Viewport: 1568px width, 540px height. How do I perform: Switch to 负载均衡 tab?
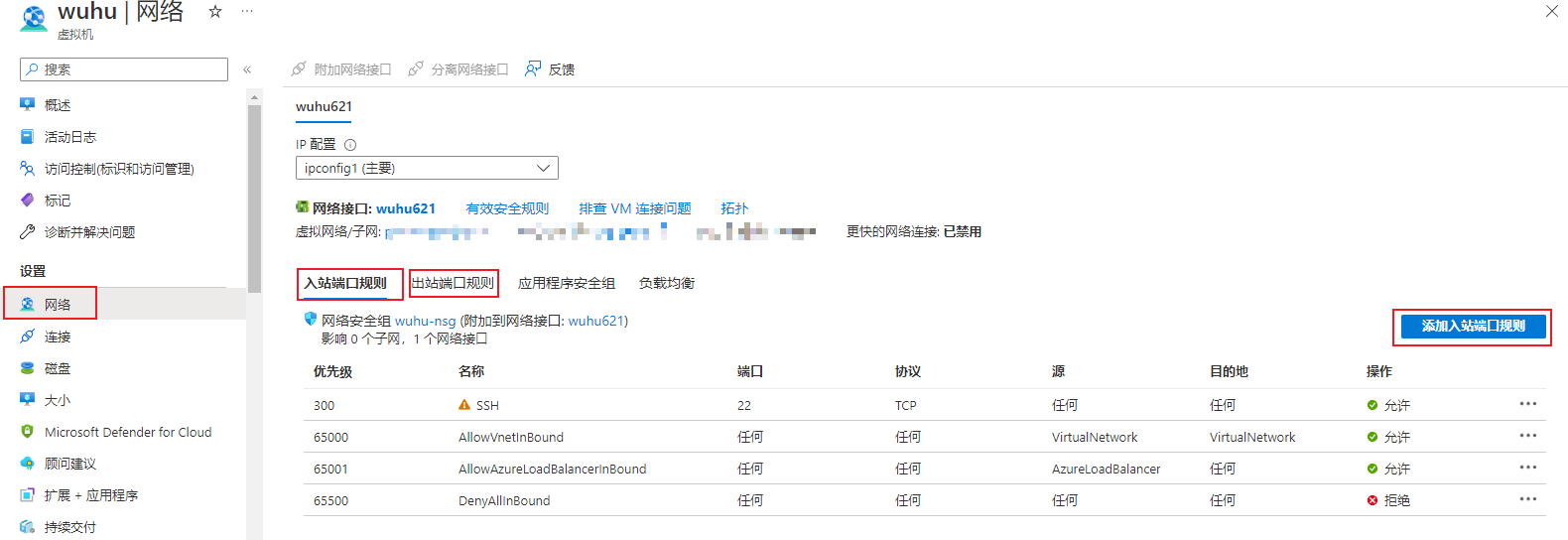667,283
